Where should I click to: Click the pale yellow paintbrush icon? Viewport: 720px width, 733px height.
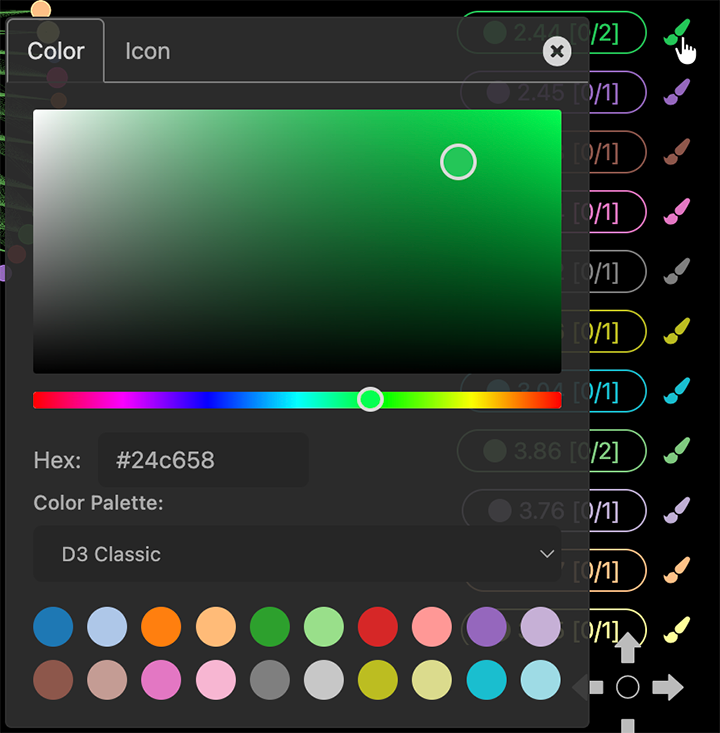pos(677,630)
